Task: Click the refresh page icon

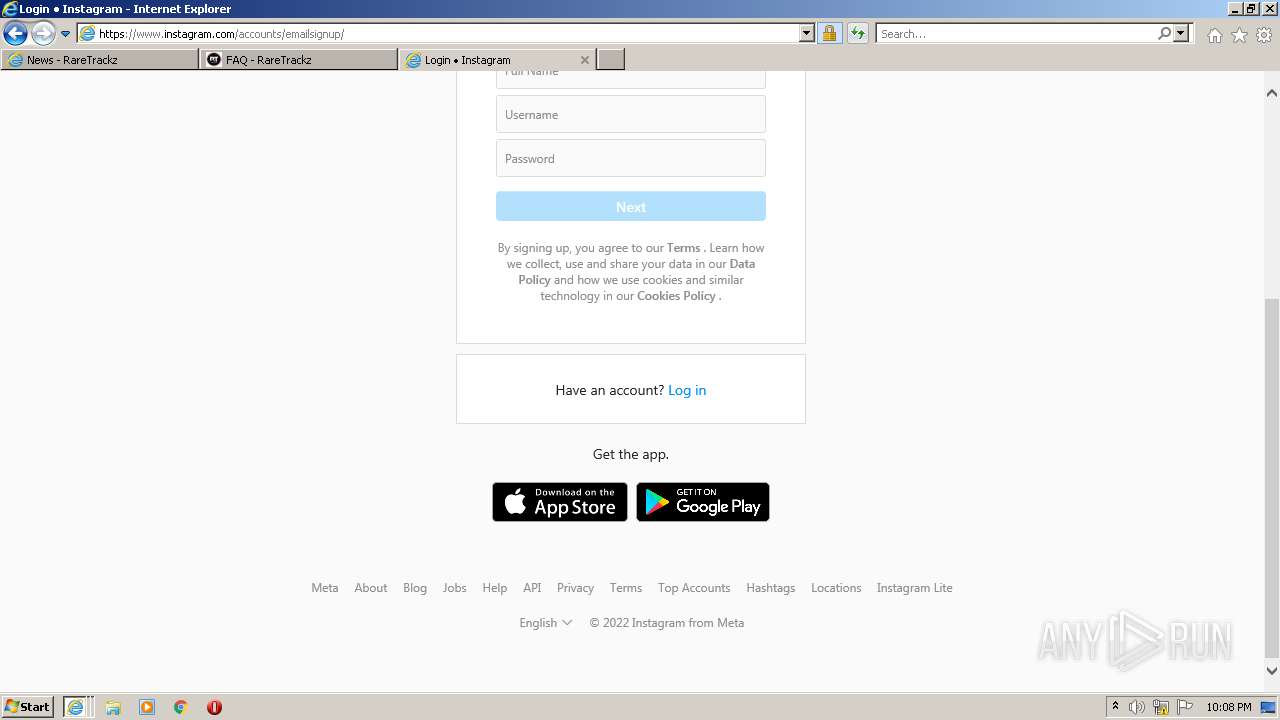Action: point(857,34)
